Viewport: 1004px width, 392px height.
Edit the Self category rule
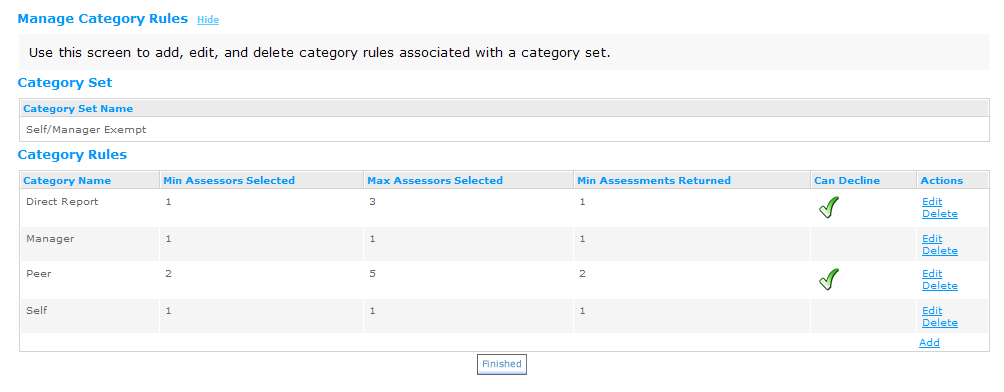932,311
